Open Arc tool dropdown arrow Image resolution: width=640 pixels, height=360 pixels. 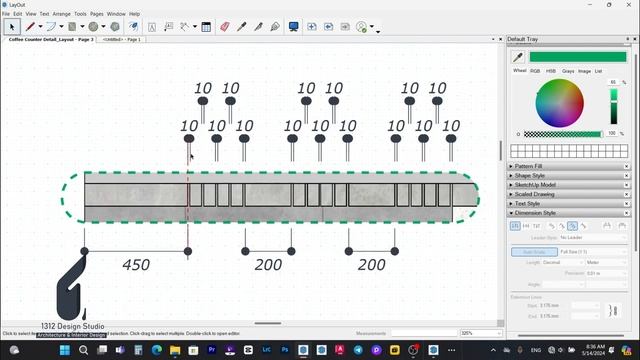point(61,27)
